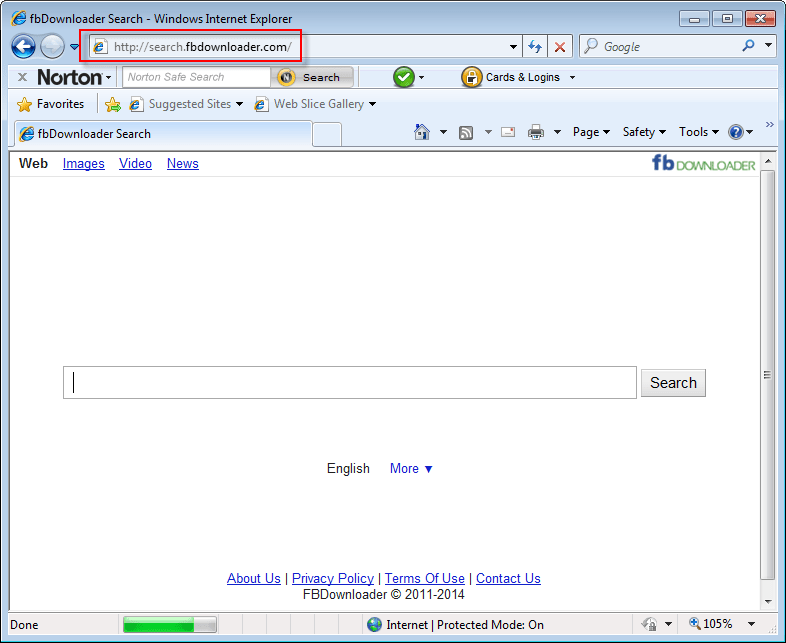Open a new blank tab

coord(327,134)
